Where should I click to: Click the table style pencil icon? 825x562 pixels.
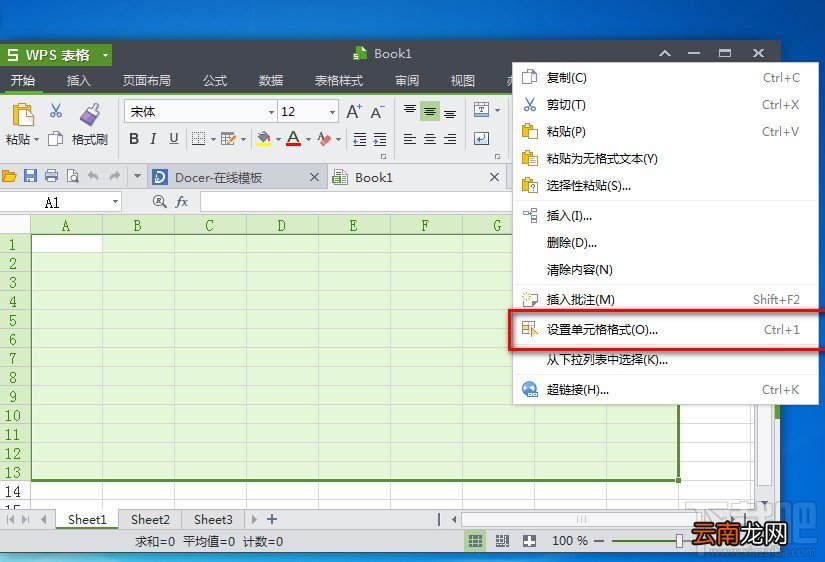coord(228,139)
